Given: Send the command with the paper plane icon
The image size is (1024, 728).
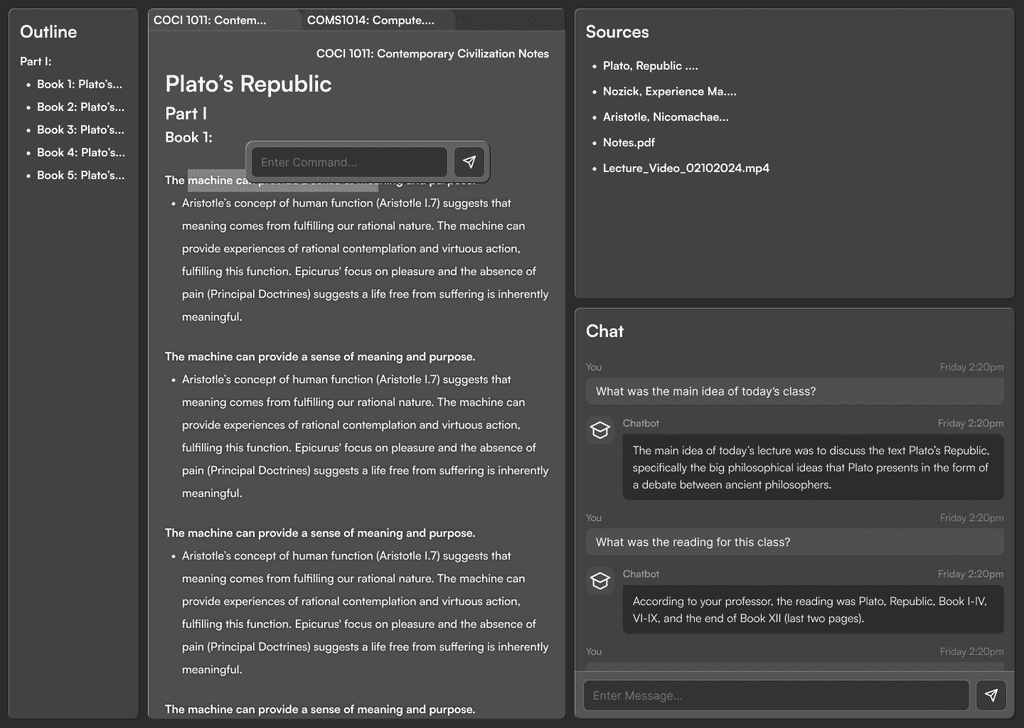Looking at the screenshot, I should click(469, 162).
